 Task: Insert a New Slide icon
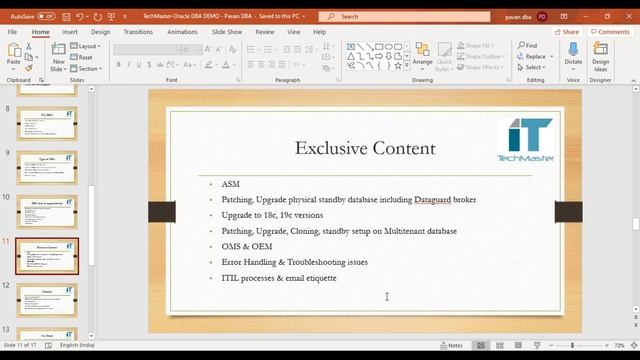tap(58, 50)
